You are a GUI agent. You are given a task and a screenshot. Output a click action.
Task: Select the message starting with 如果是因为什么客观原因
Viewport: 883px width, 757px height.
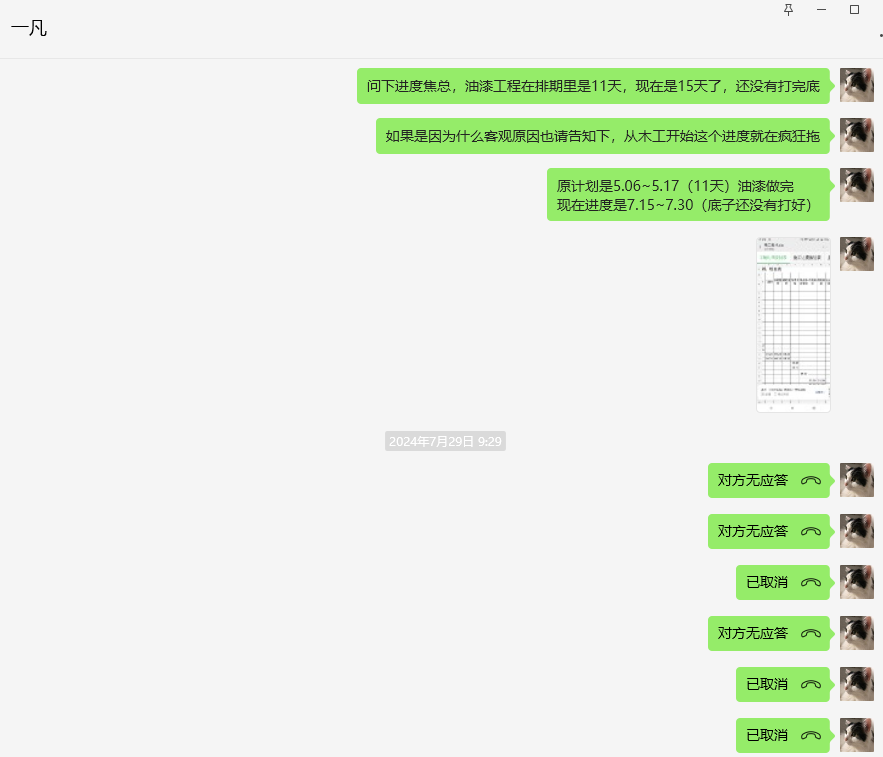[x=603, y=136]
